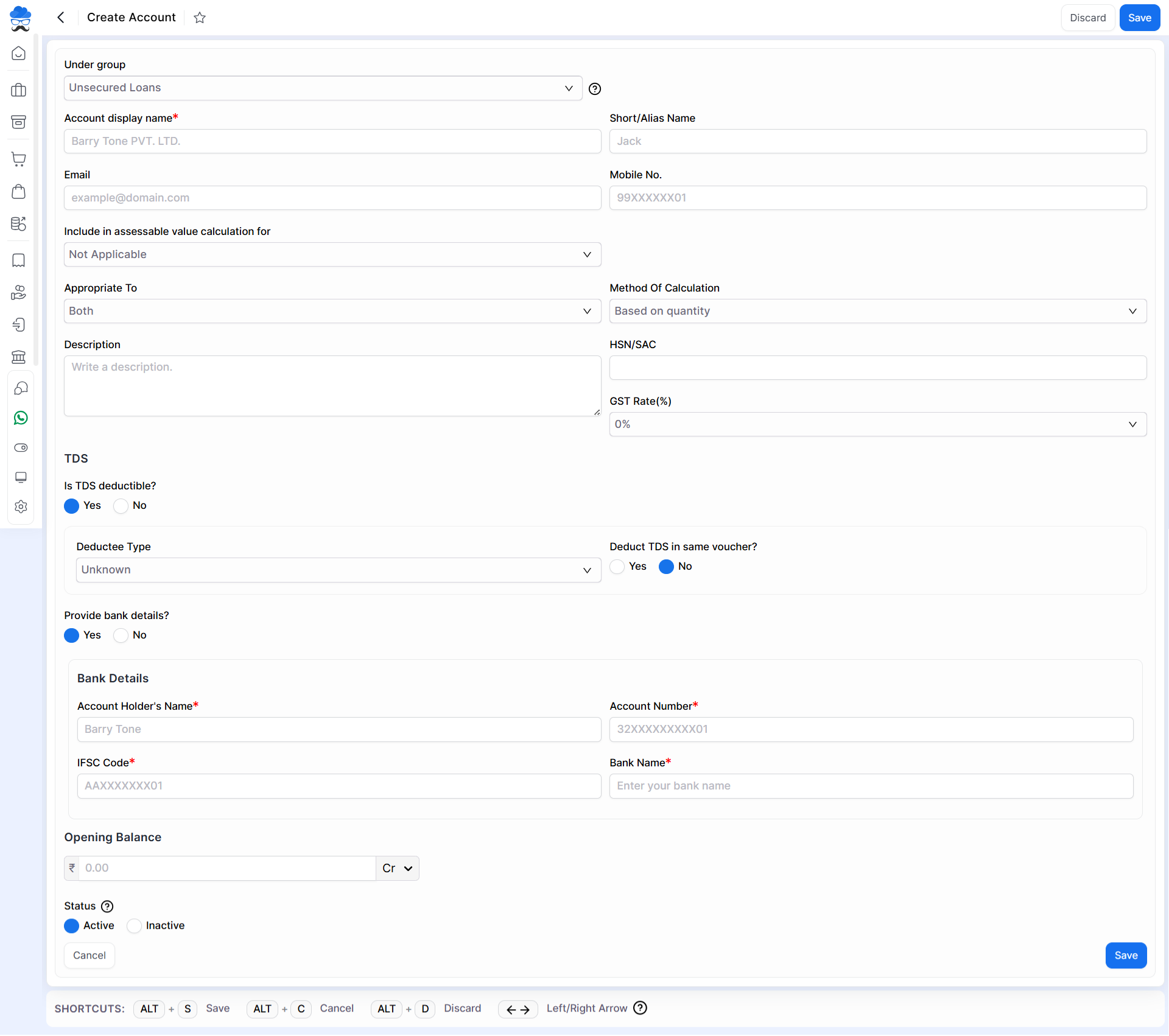
Task: Select Yes for Provide bank details
Action: [x=72, y=635]
